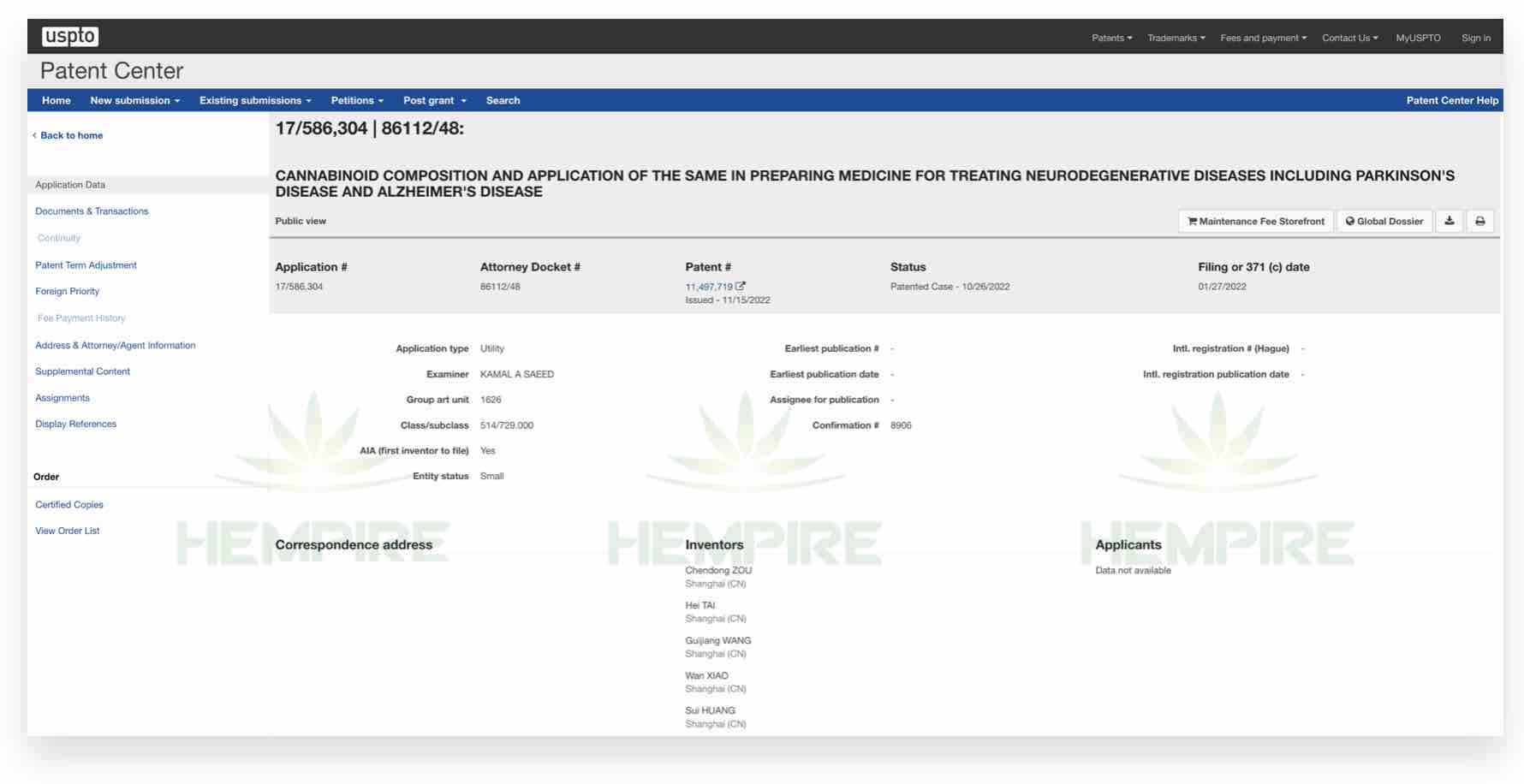Expand the Fees and payment menu
Screen dimensions: 1524x784
(x=1263, y=38)
